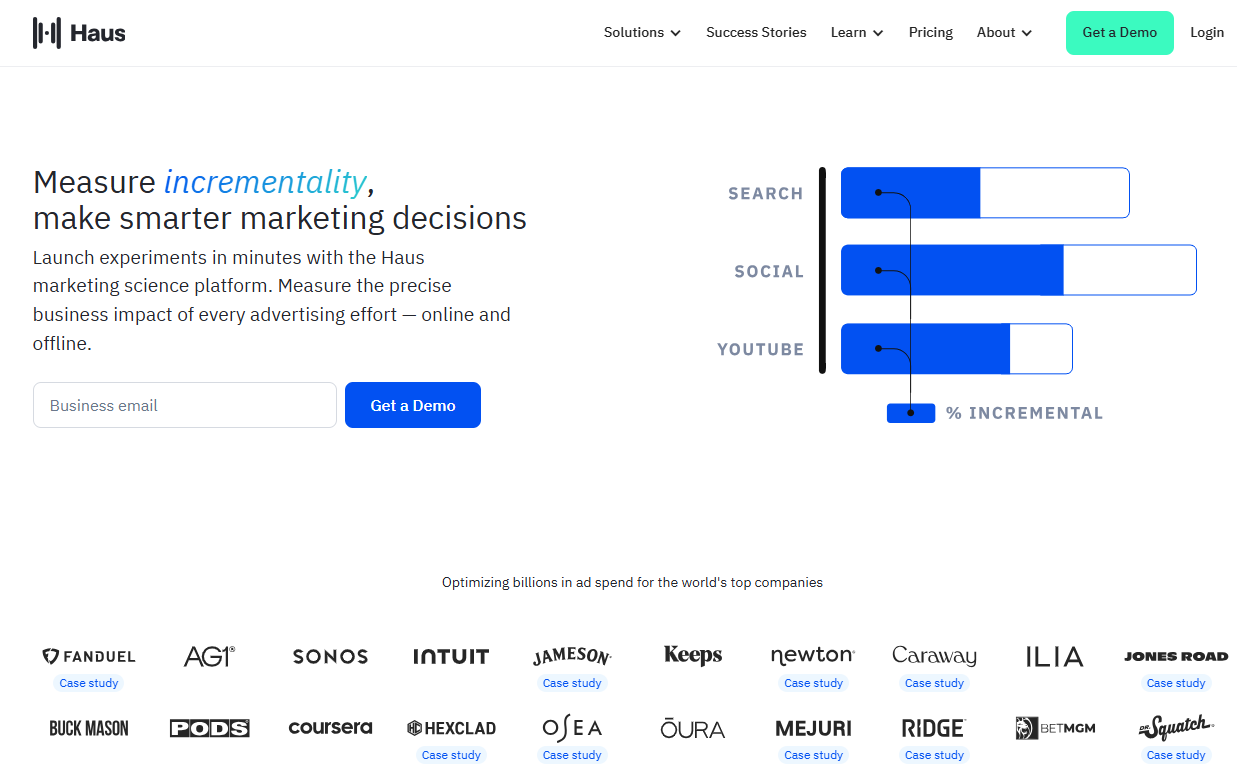
Task: Click the ILIA logo
Action: point(1055,657)
